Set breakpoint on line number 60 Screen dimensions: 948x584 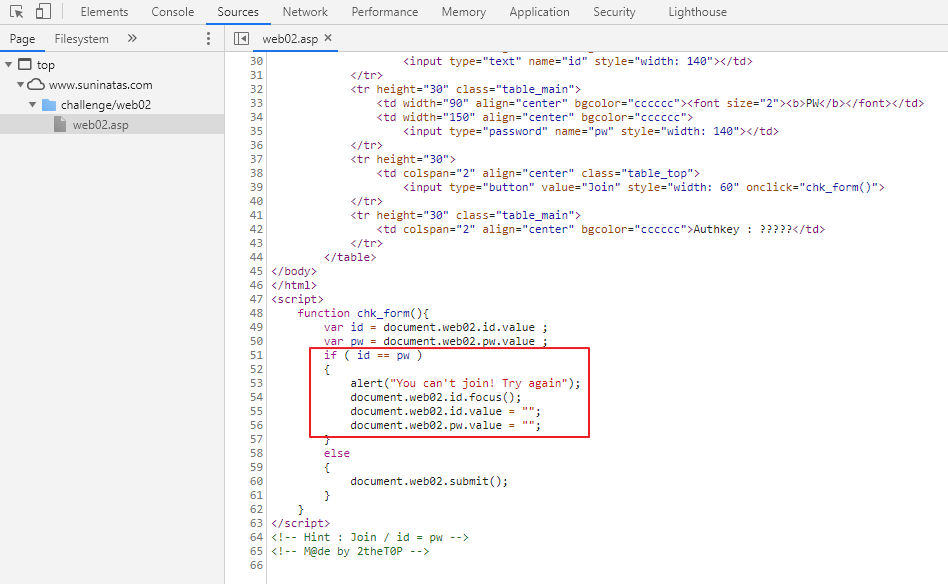[x=256, y=481]
